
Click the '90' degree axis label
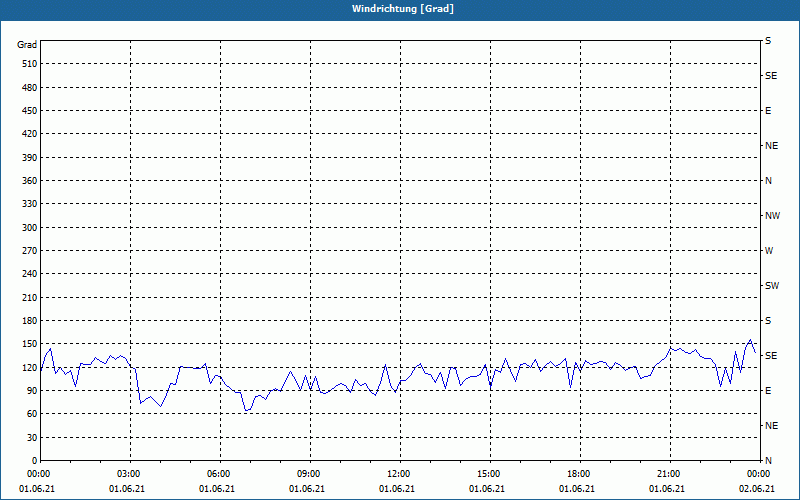tap(32, 390)
